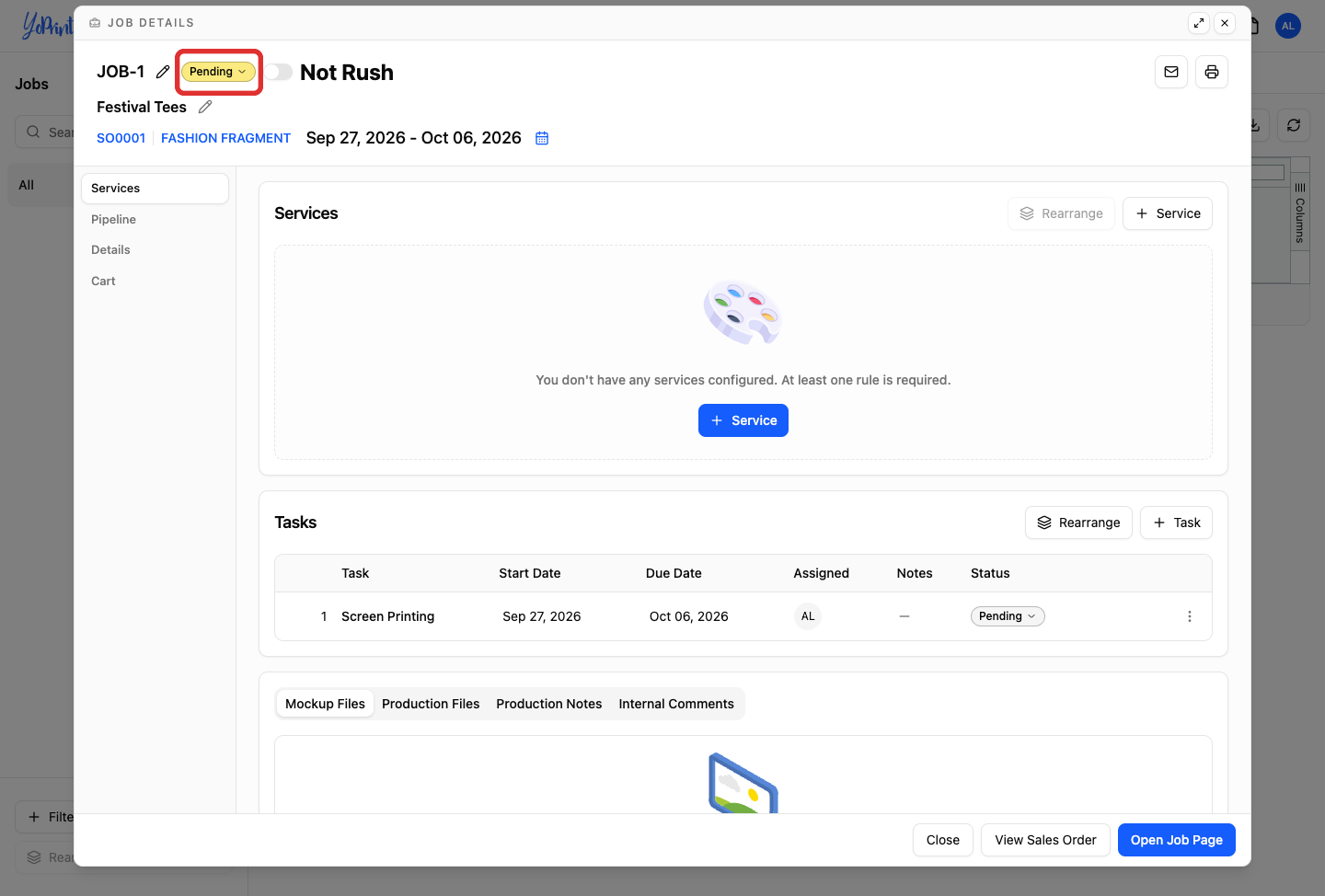
Task: Rearrange the services
Action: (1061, 213)
